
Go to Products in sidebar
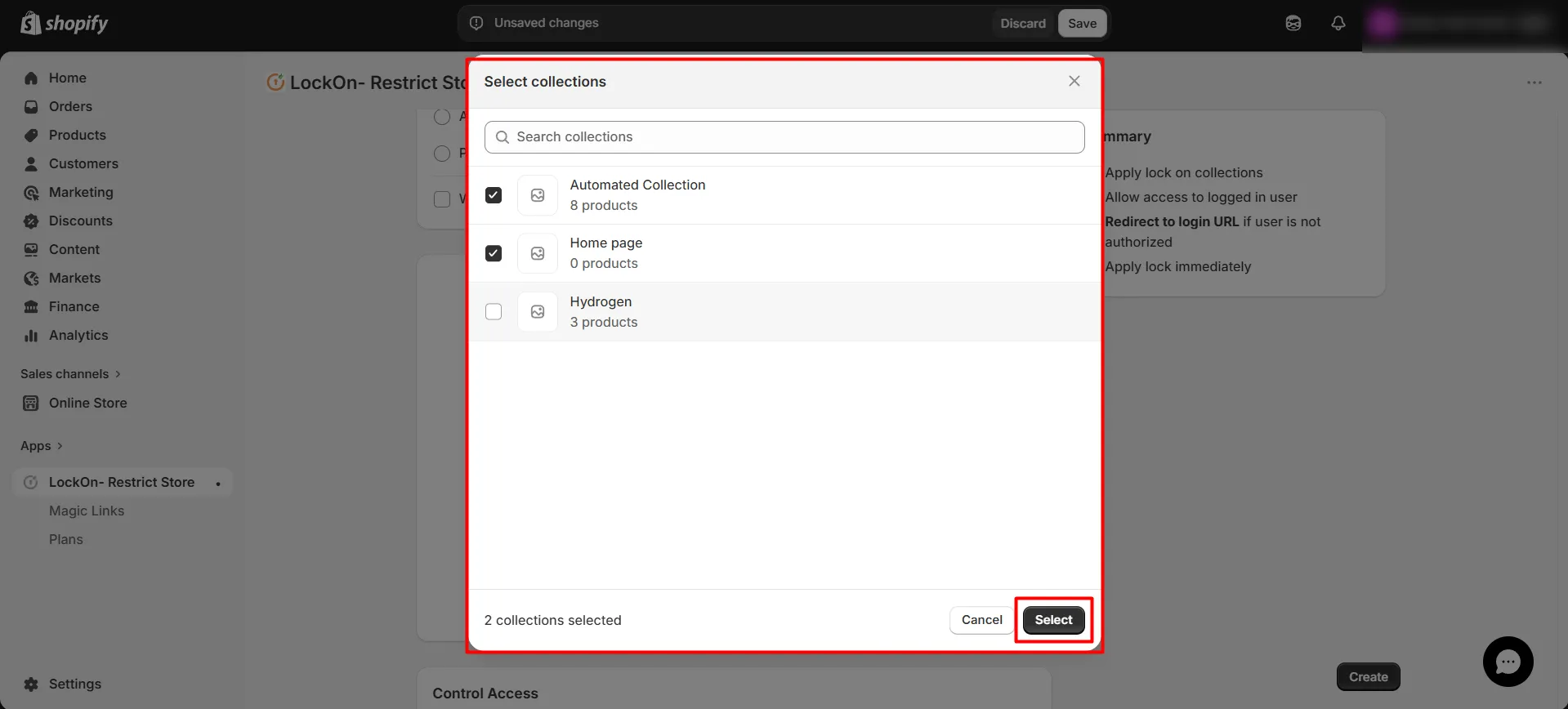point(77,135)
